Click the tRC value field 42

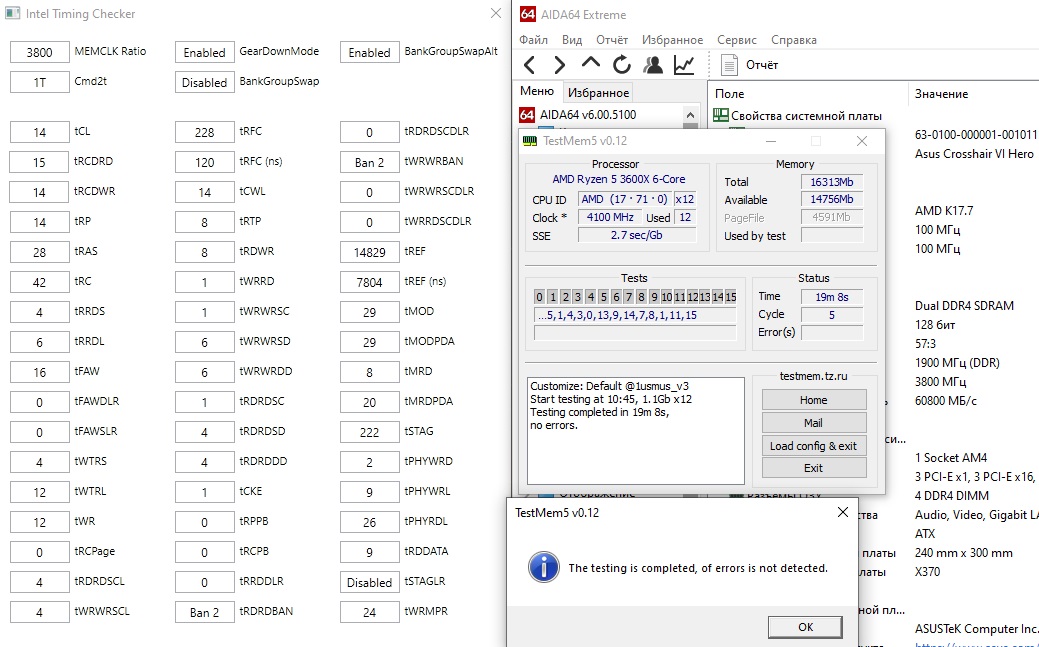[40, 282]
